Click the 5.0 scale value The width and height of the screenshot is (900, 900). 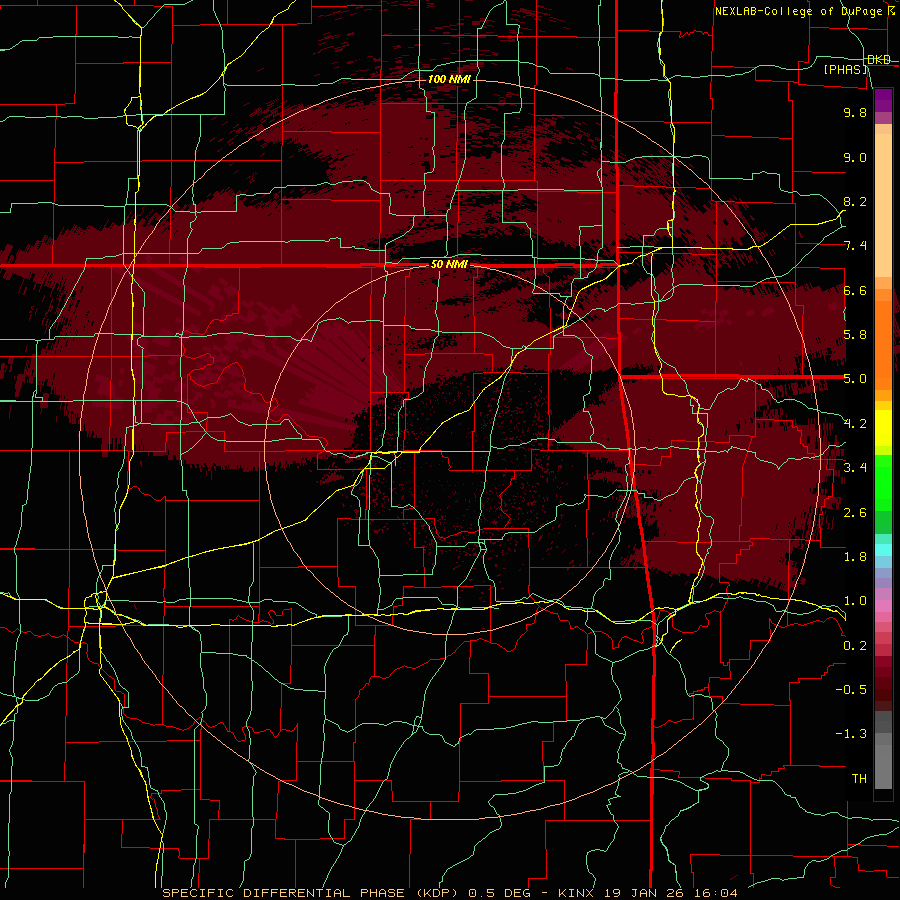tap(855, 379)
